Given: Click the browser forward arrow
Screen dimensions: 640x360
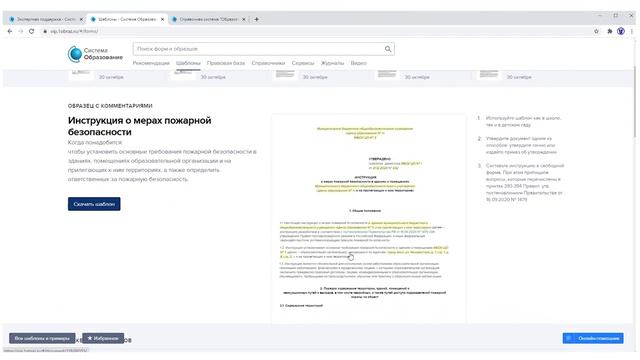Looking at the screenshot, I should coord(20,31).
